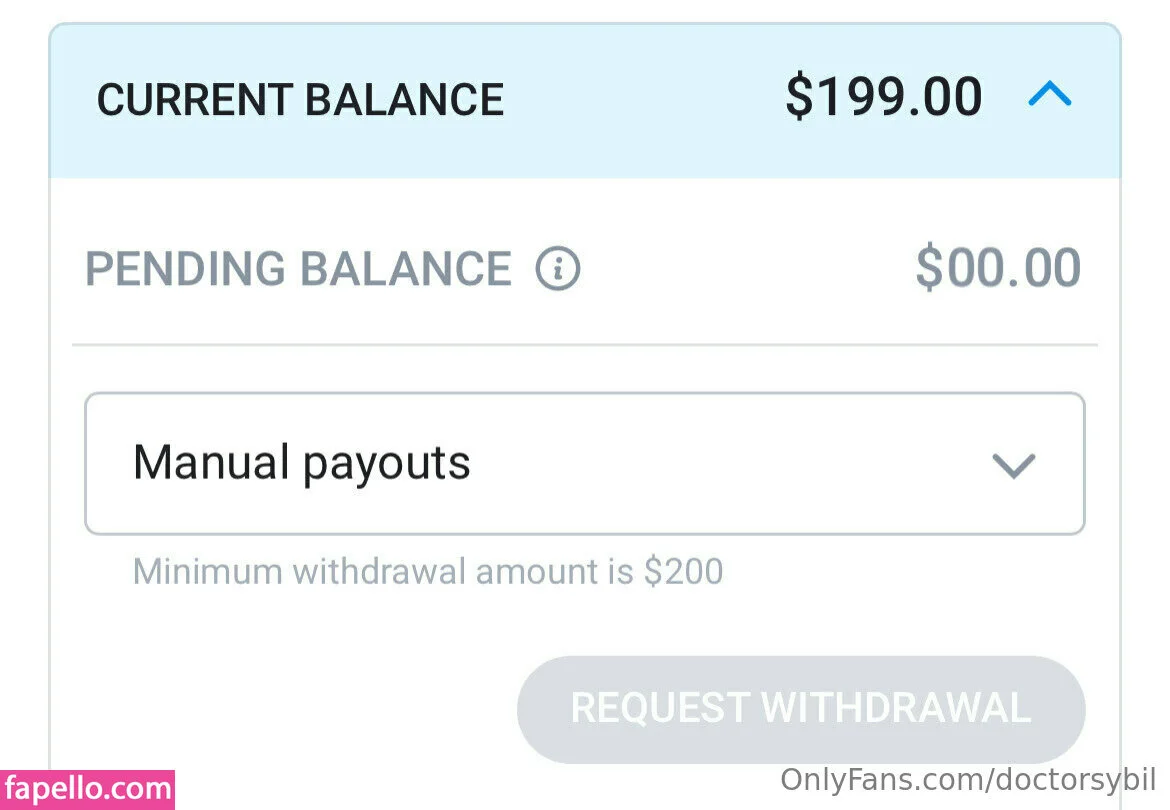The width and height of the screenshot is (1170, 810).
Task: Click the word WITHDRAWAL on the button
Action: [895, 708]
